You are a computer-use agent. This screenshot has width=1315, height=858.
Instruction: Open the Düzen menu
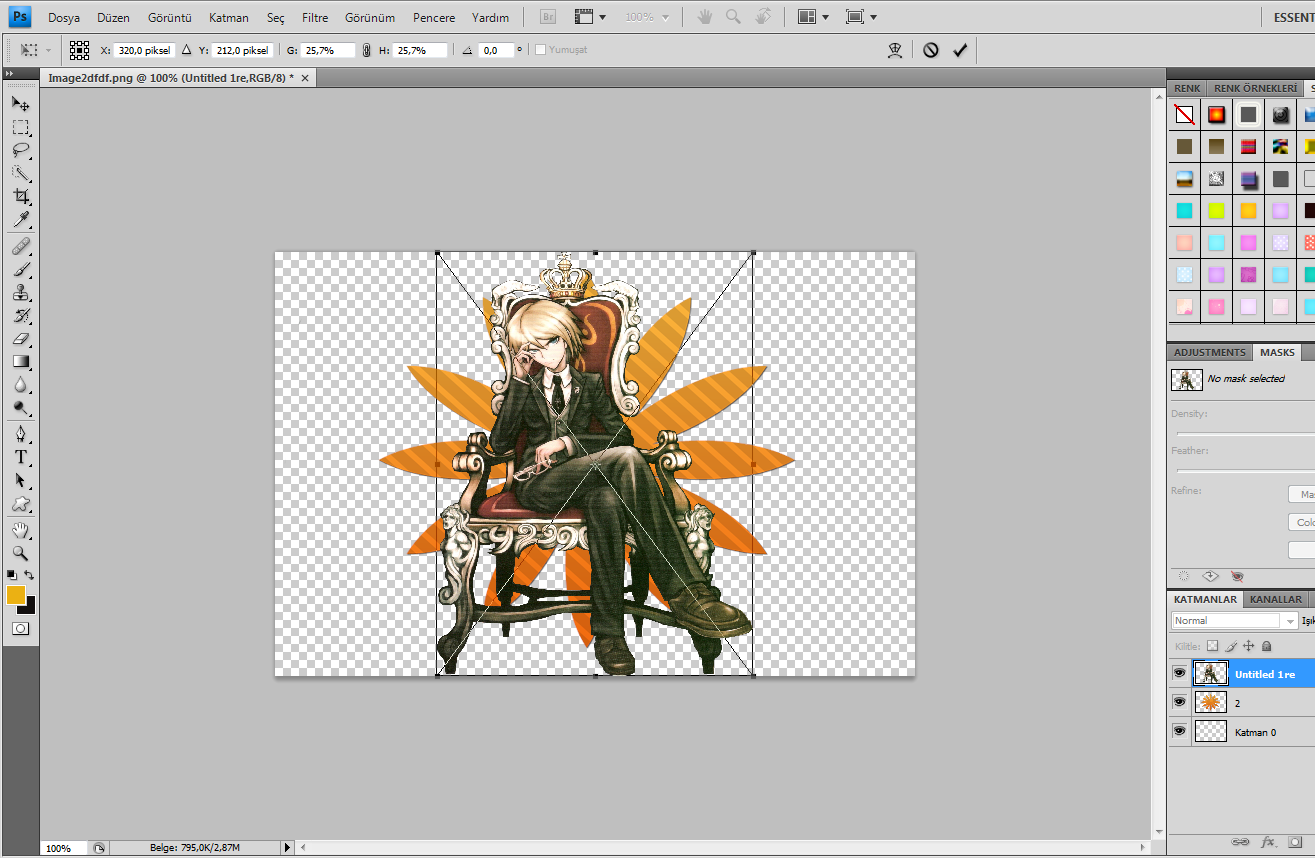tap(114, 17)
